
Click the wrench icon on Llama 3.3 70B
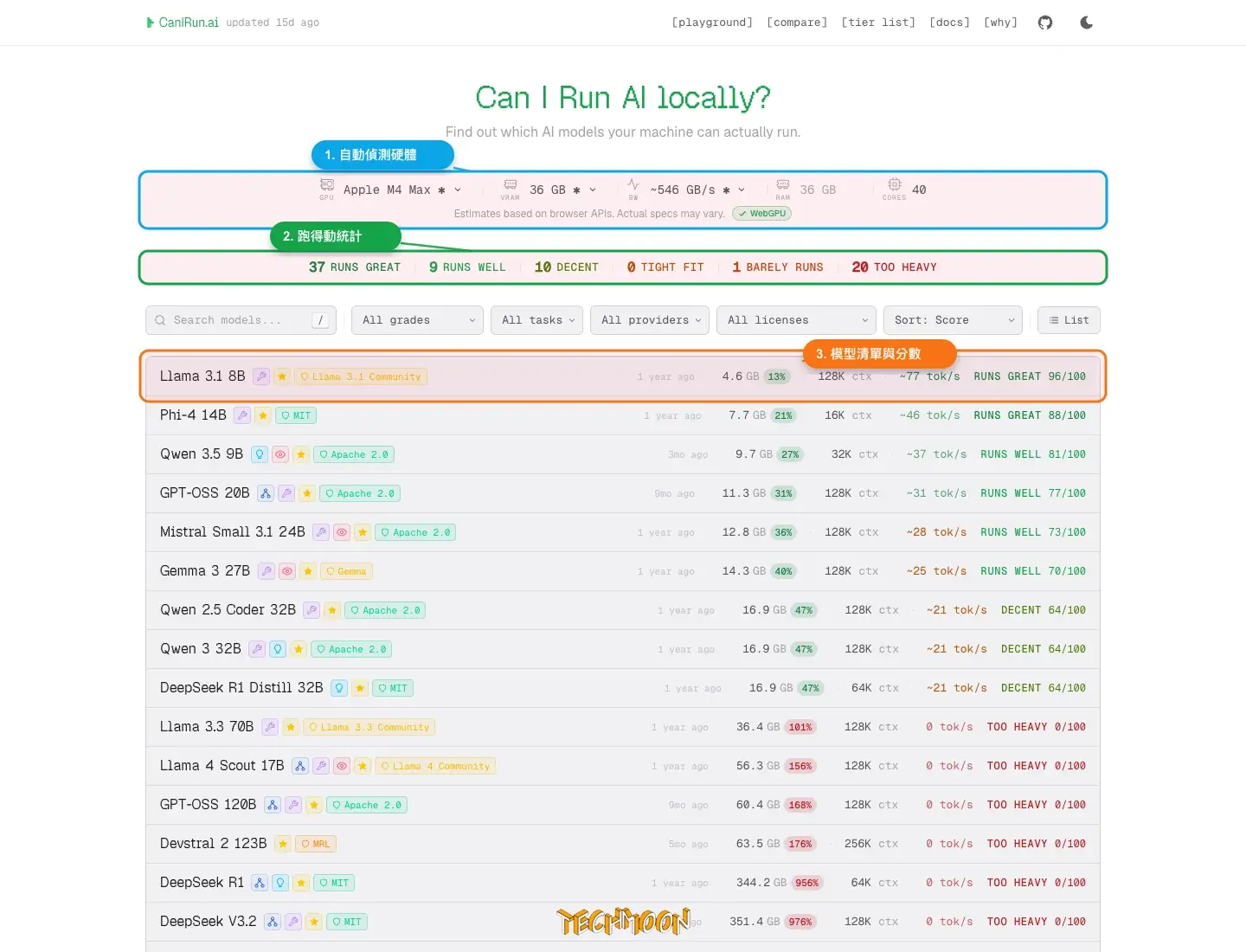pos(270,727)
